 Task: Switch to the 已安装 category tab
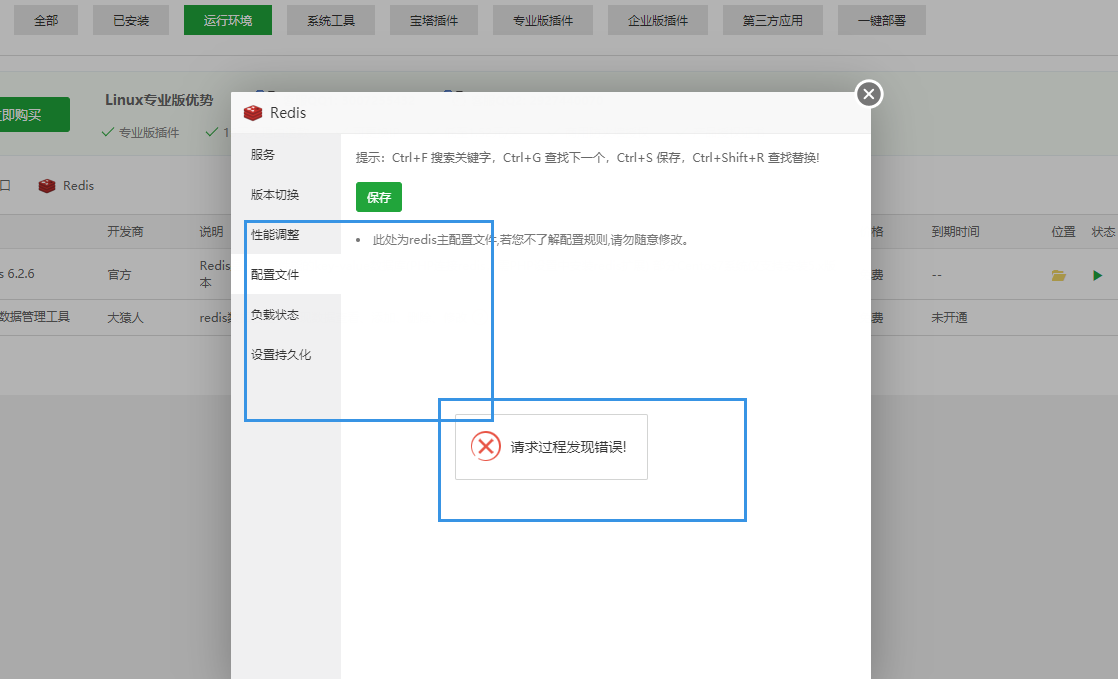(131, 21)
